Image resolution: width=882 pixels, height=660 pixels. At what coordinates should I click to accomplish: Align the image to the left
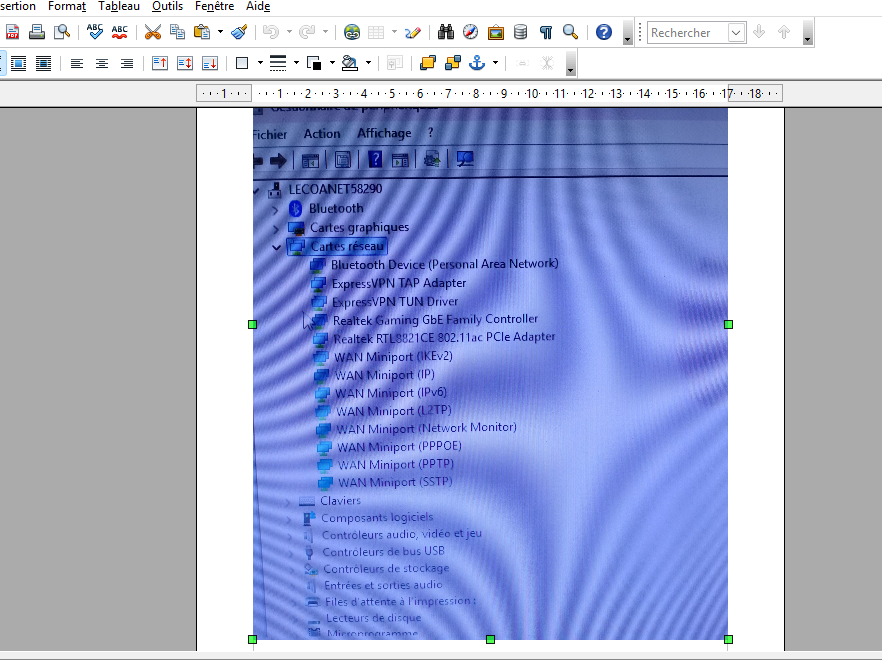76,63
